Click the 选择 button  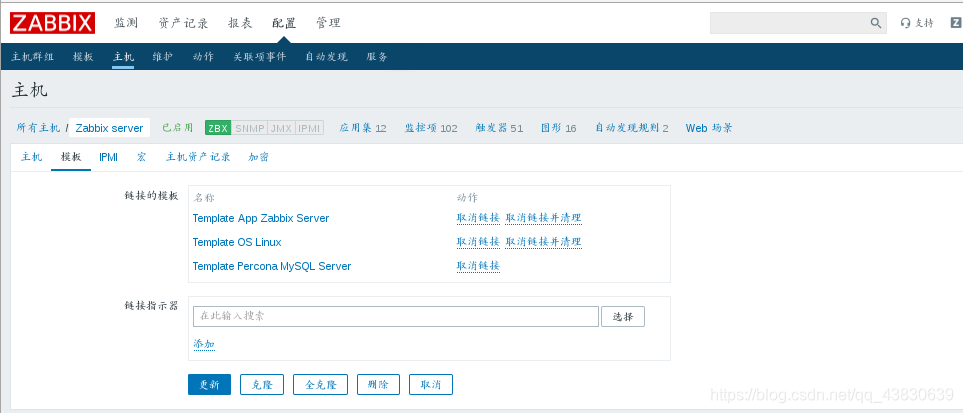[623, 317]
